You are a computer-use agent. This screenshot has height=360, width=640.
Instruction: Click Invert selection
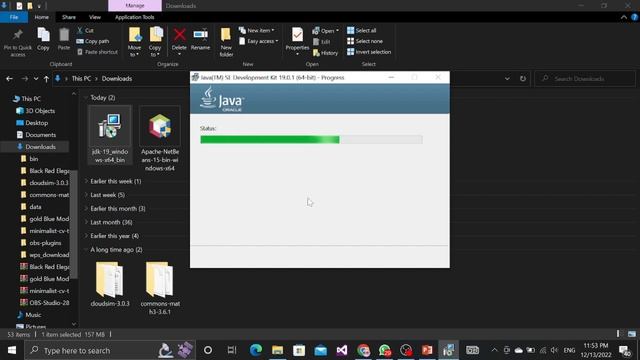(x=369, y=52)
